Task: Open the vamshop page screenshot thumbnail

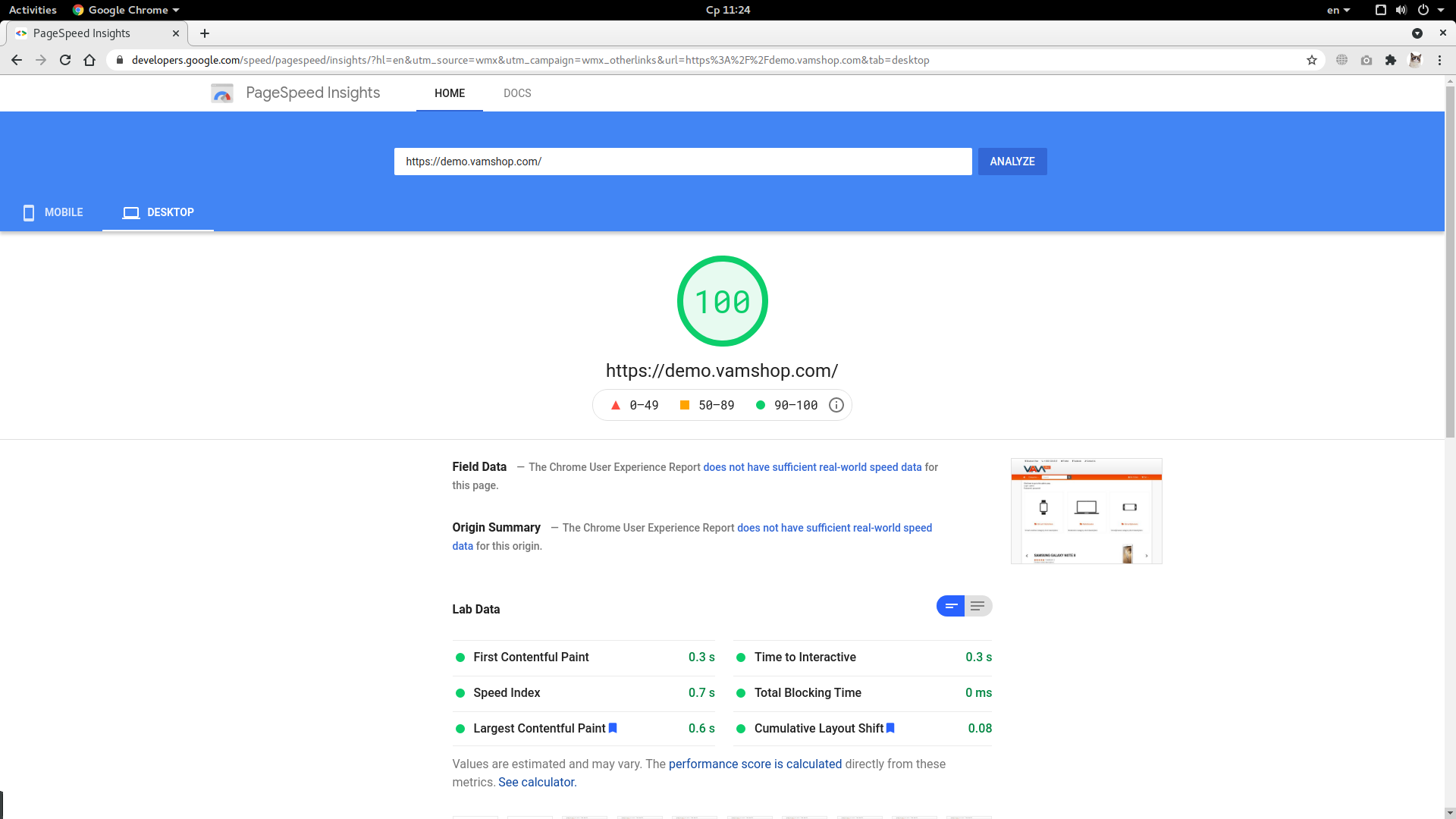Action: tap(1087, 511)
